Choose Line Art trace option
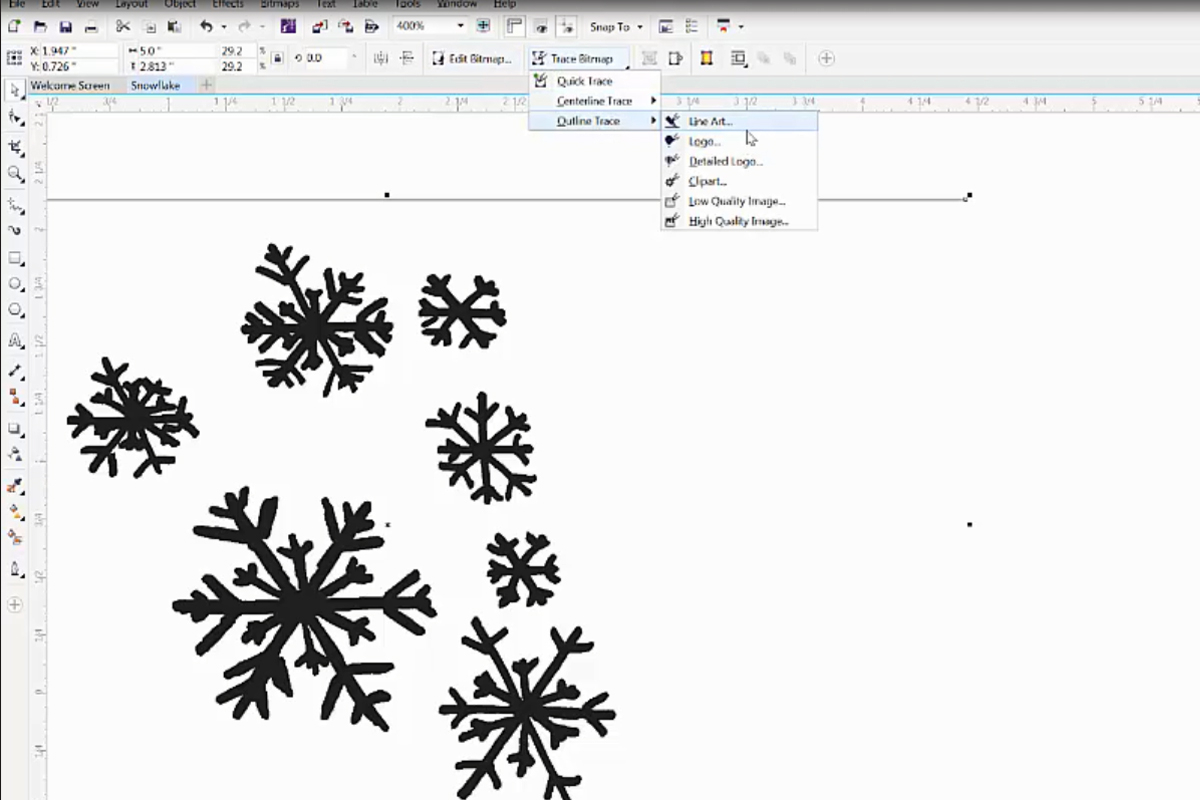The width and height of the screenshot is (1200, 800). [x=740, y=121]
